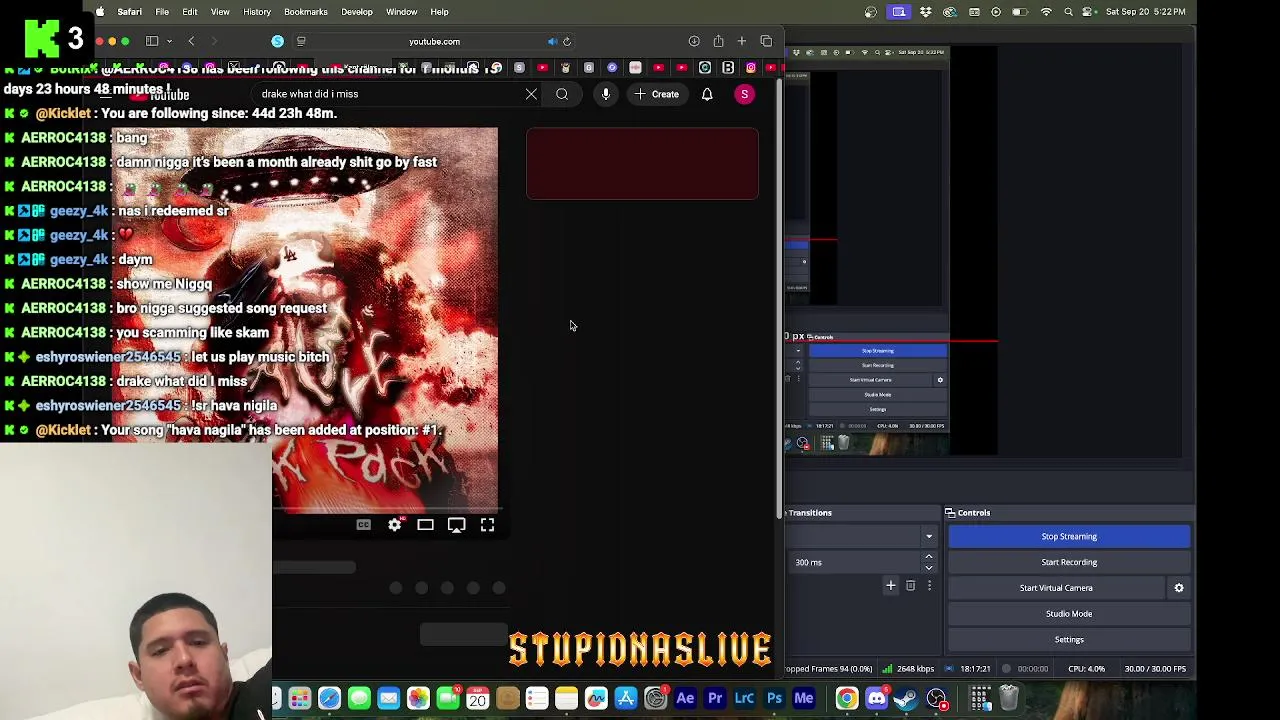
Task: Open Dropbox menu bar icon
Action: 925,12
